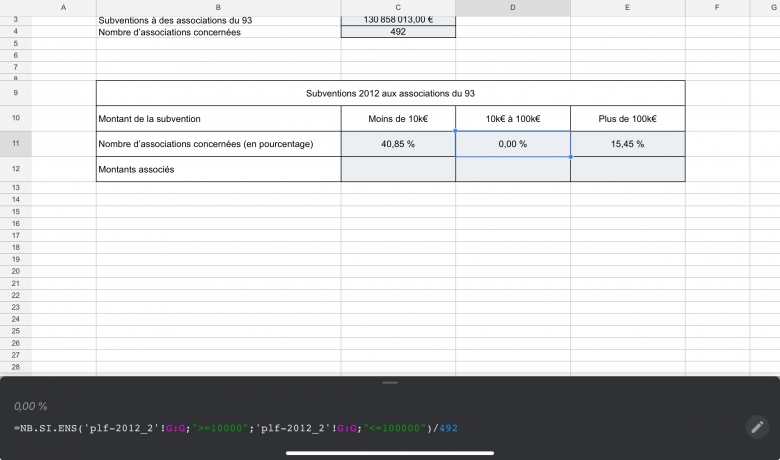Select empty Montants associés cell under 10k€ à 100k€

pyautogui.click(x=513, y=169)
